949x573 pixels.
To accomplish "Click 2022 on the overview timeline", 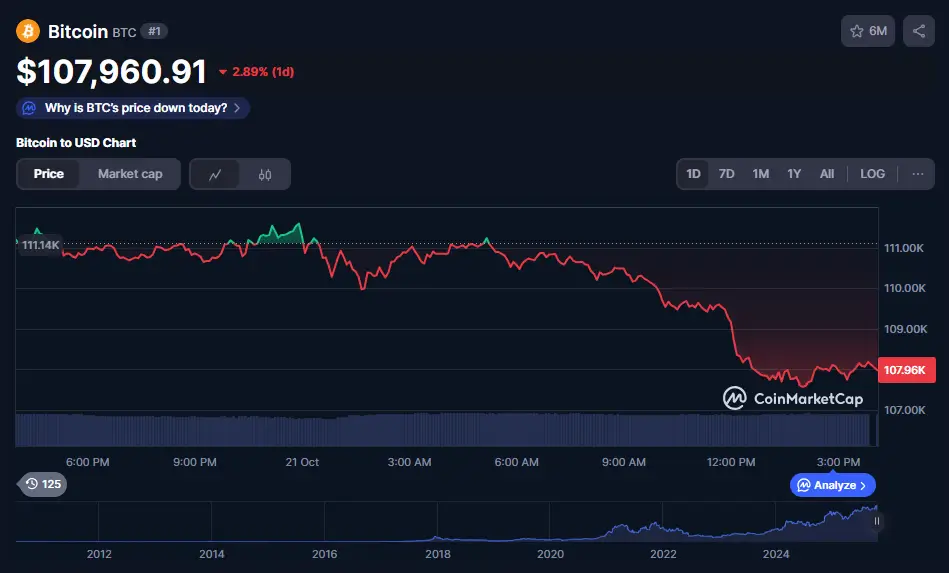I will [x=663, y=554].
